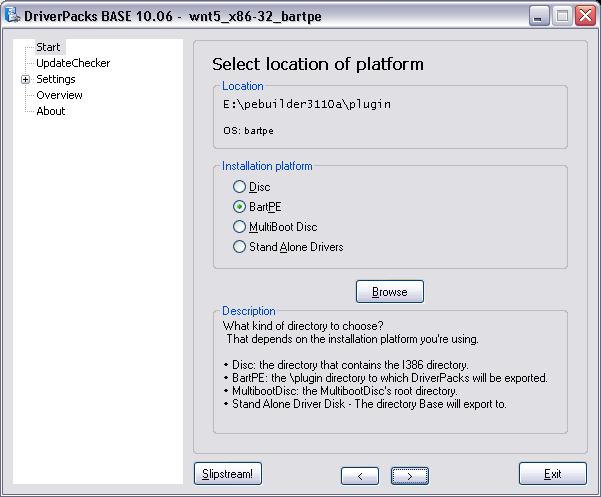Screen dimensions: 601x497
Task: Choose the MultiBoot Disc option
Action: click(x=240, y=227)
